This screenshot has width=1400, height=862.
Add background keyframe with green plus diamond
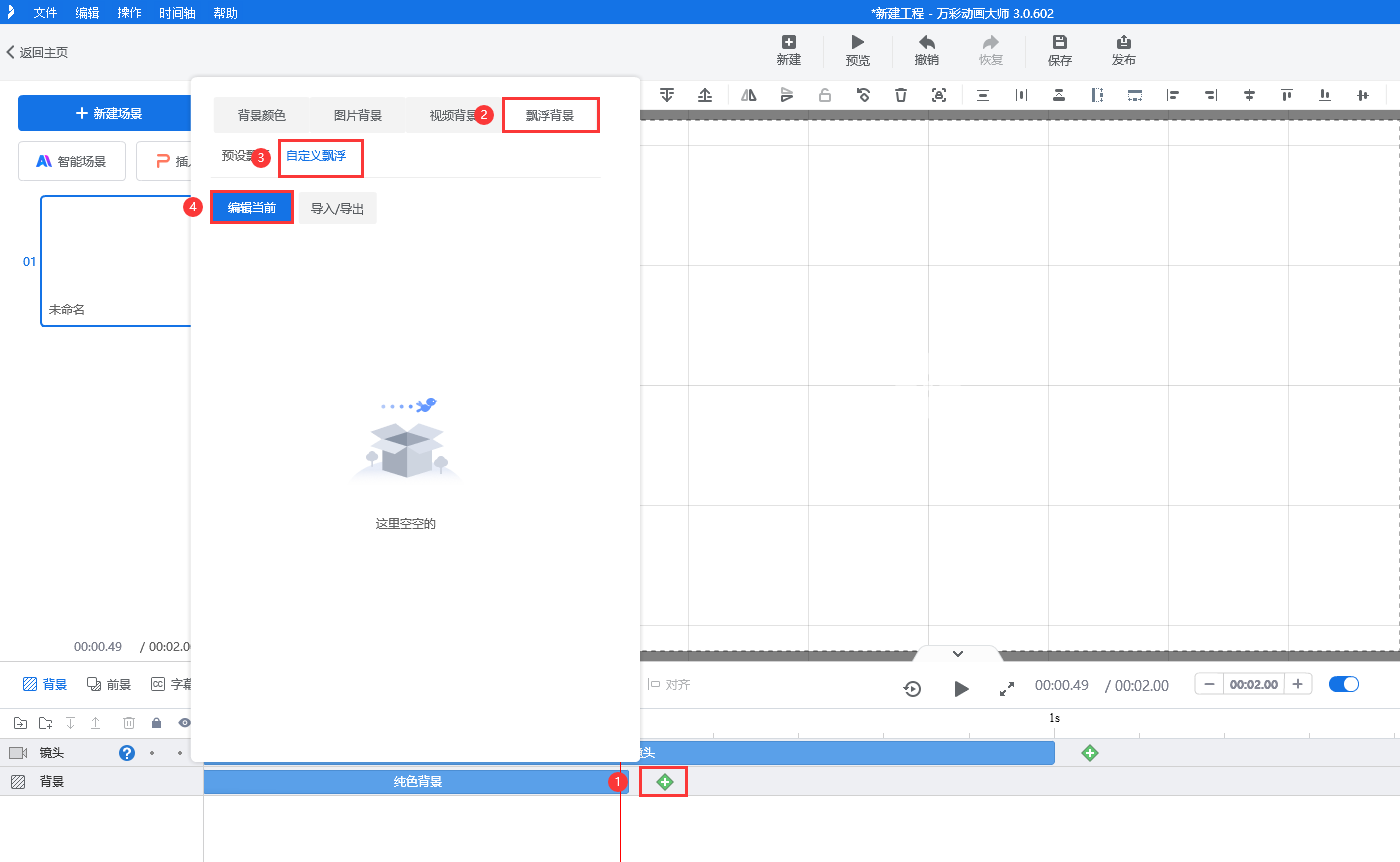tap(665, 781)
